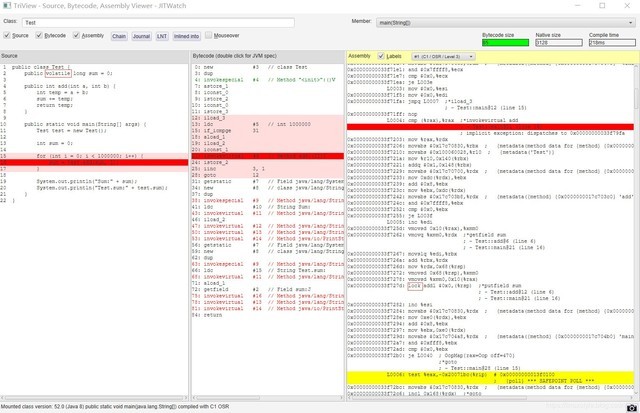This screenshot has width=640, height=413.
Task: Uncheck the Assembly panel checkbox
Action: tap(77, 35)
